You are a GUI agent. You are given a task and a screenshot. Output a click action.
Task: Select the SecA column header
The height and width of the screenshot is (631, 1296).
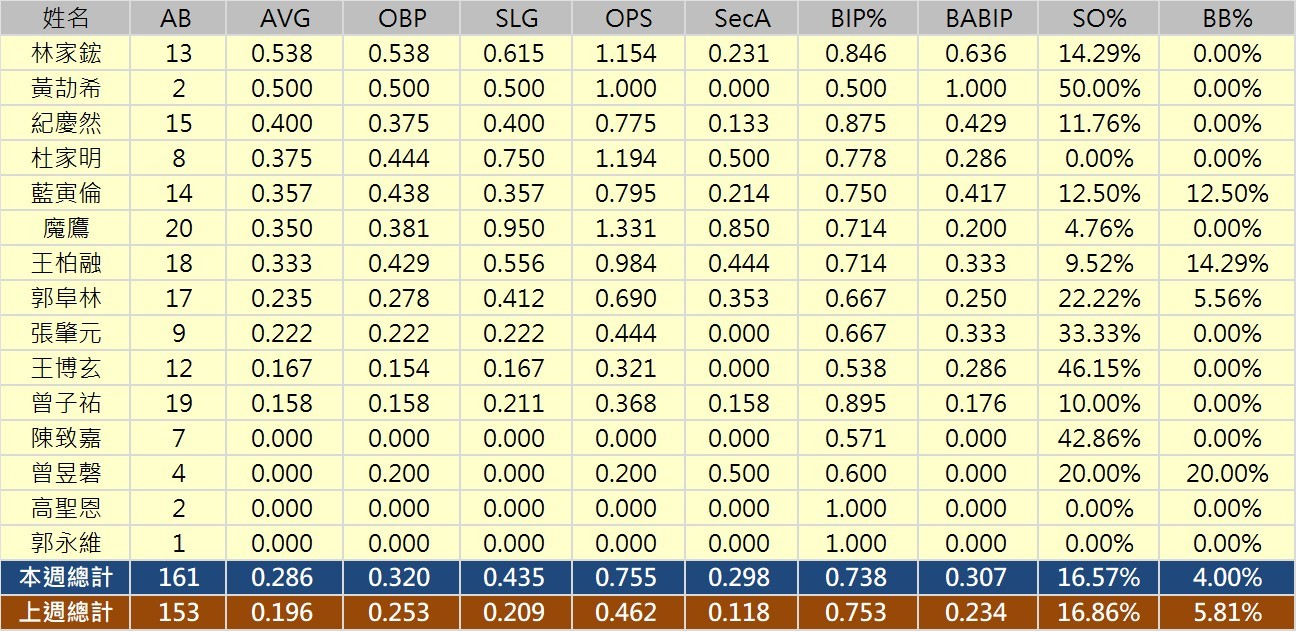point(740,18)
